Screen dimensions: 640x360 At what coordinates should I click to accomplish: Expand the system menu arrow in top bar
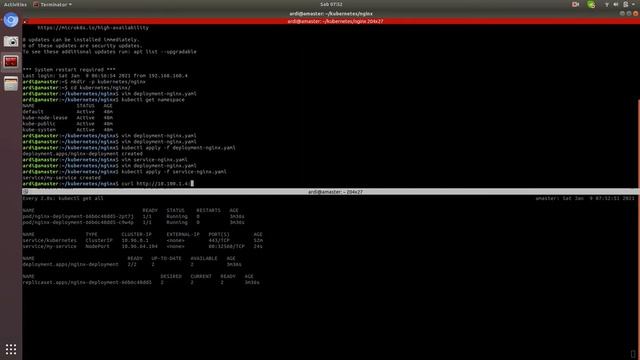633,4
